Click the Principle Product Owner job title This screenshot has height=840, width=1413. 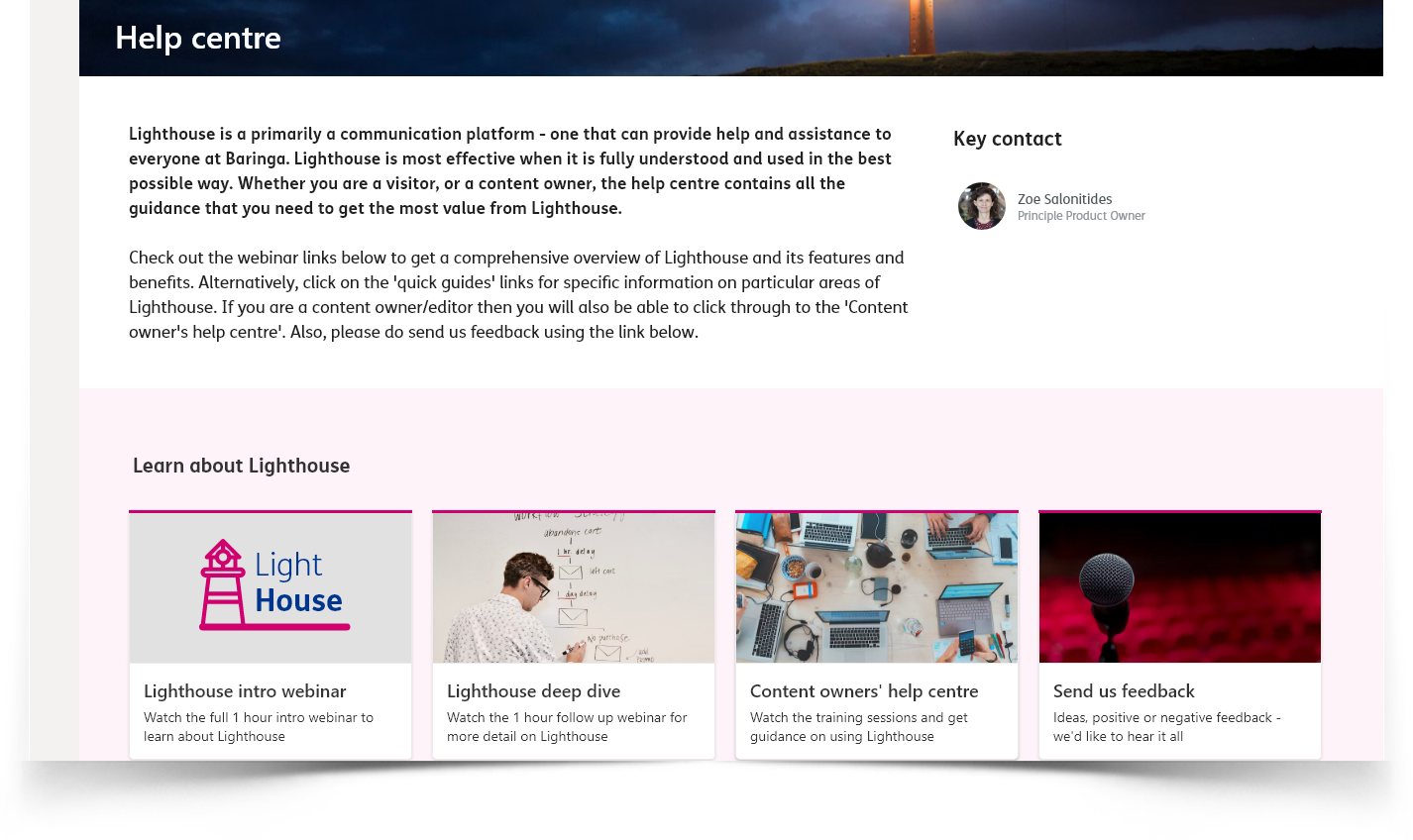[x=1081, y=216]
